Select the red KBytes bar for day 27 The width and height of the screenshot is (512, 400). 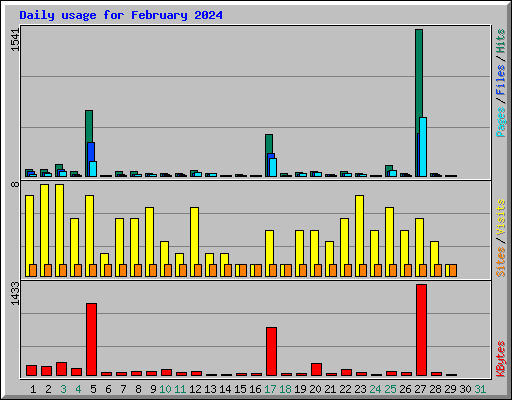(x=421, y=330)
